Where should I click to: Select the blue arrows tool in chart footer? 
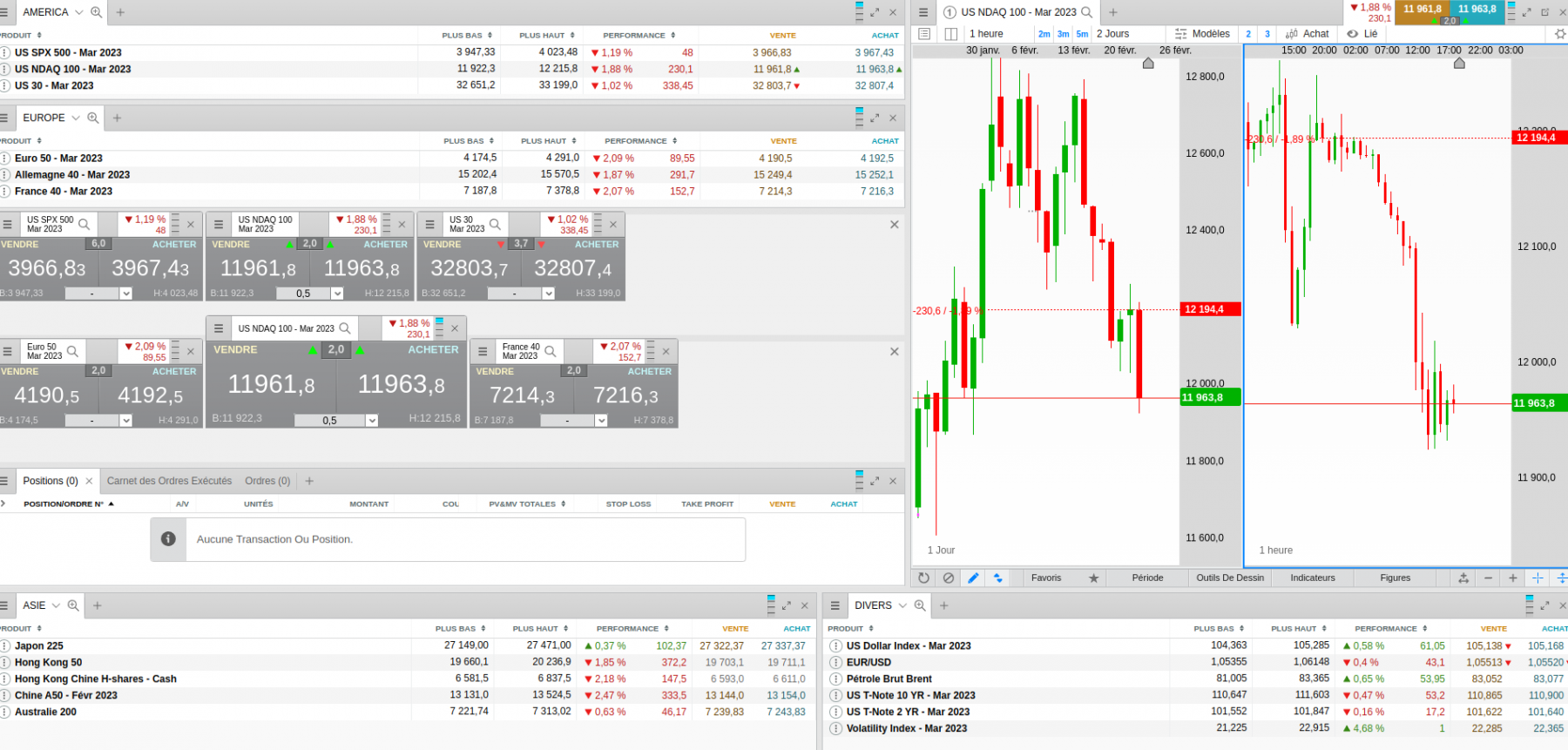(998, 578)
